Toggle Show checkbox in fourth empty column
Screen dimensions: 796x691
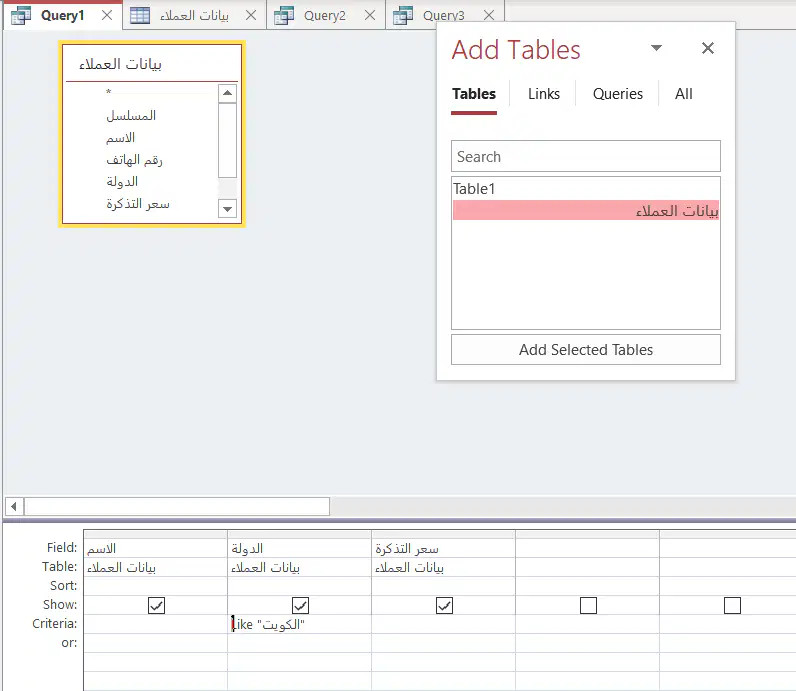point(588,605)
